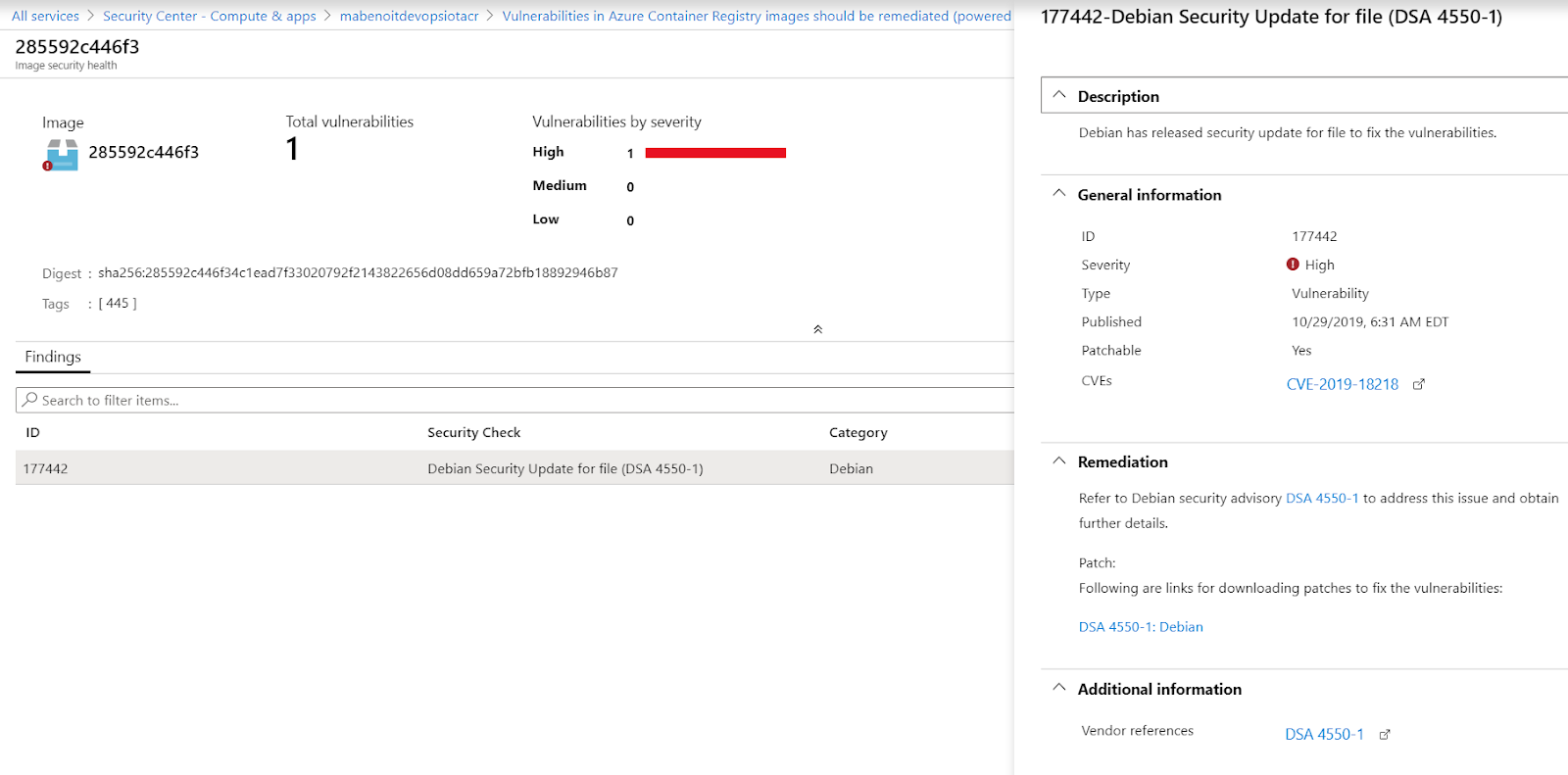Open DSA 4550-1: Debian patch link
The height and width of the screenshot is (775, 1568).
(x=1141, y=627)
